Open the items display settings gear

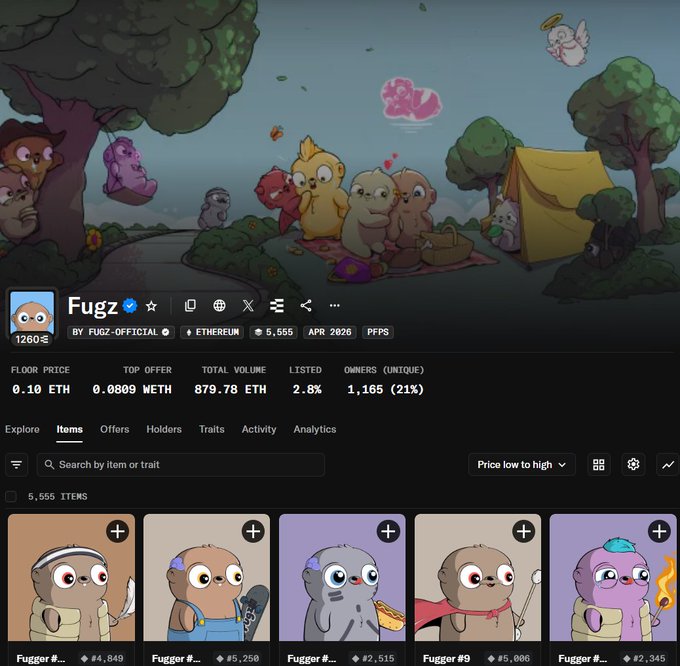coord(634,465)
